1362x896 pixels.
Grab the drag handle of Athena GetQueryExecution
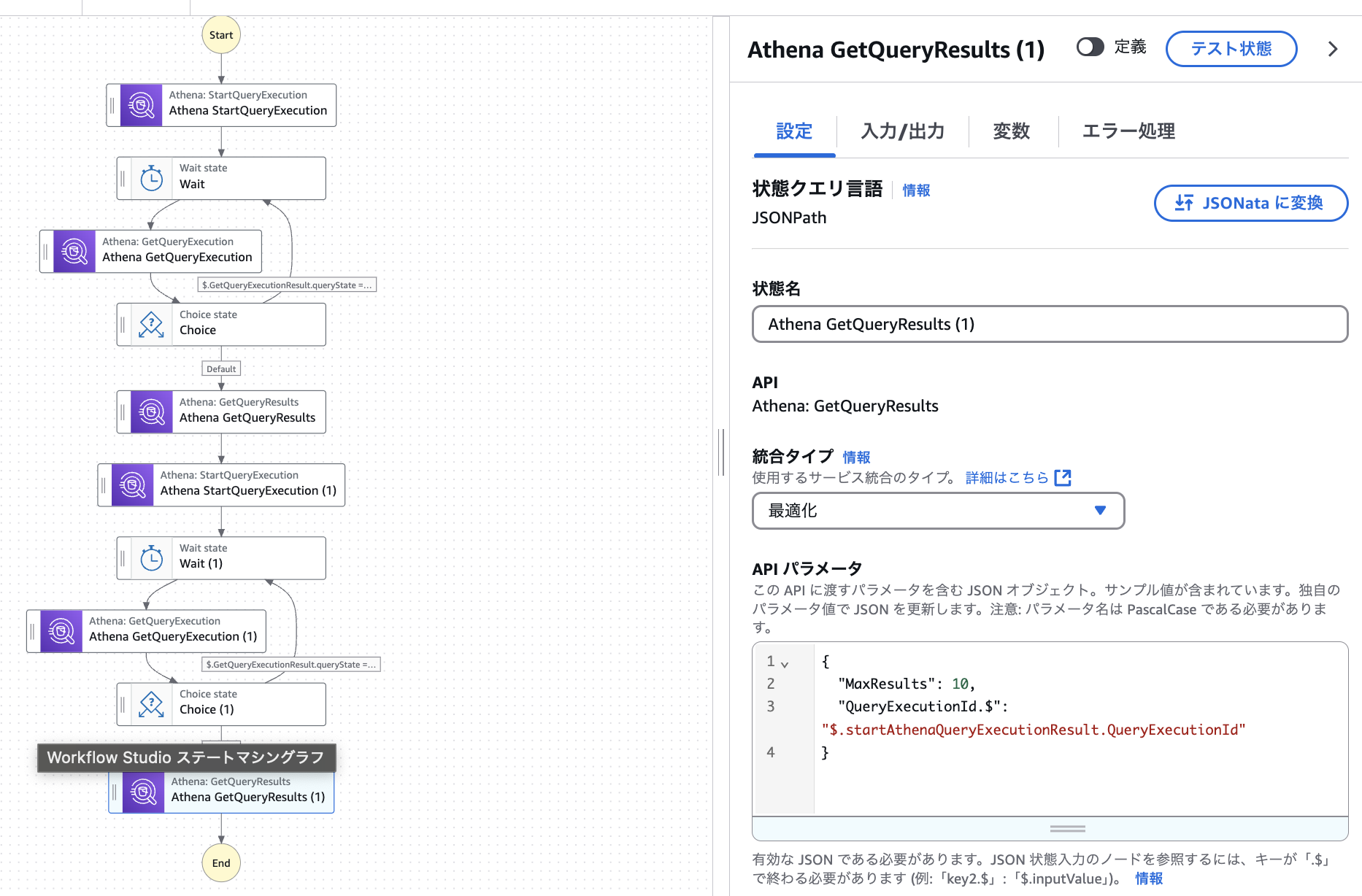pyautogui.click(x=45, y=252)
